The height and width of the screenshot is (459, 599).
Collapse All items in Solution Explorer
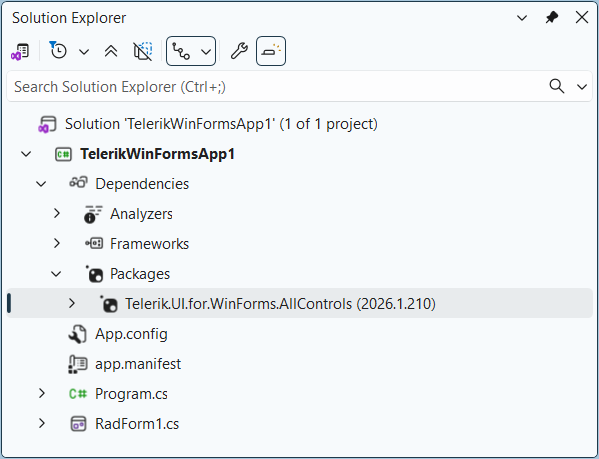pos(111,51)
